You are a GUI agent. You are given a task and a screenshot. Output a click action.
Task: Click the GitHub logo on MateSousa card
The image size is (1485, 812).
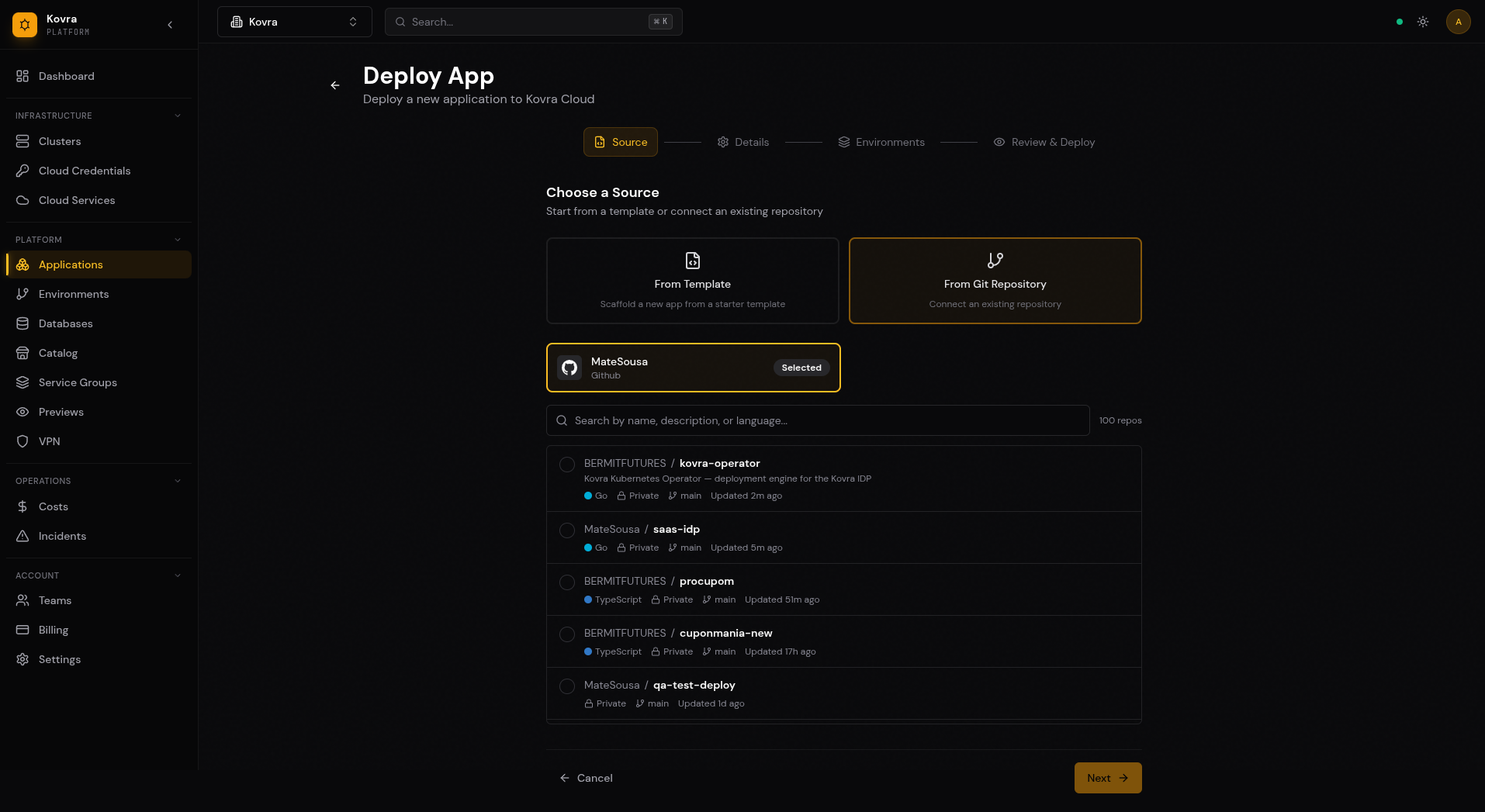(569, 368)
